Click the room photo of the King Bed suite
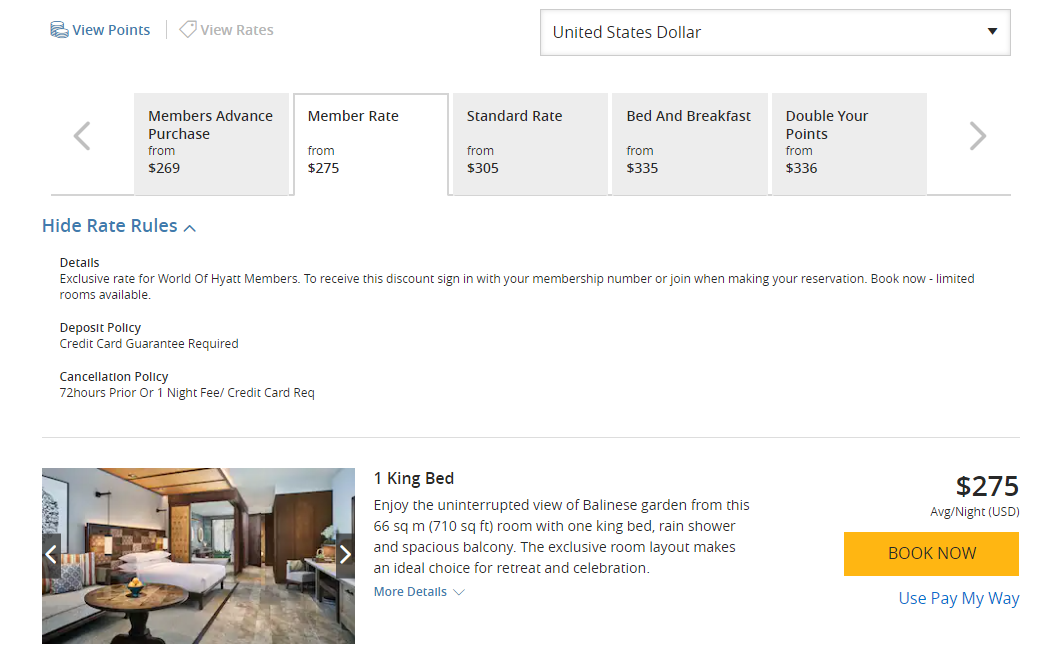This screenshot has height=657, width=1054. (198, 556)
